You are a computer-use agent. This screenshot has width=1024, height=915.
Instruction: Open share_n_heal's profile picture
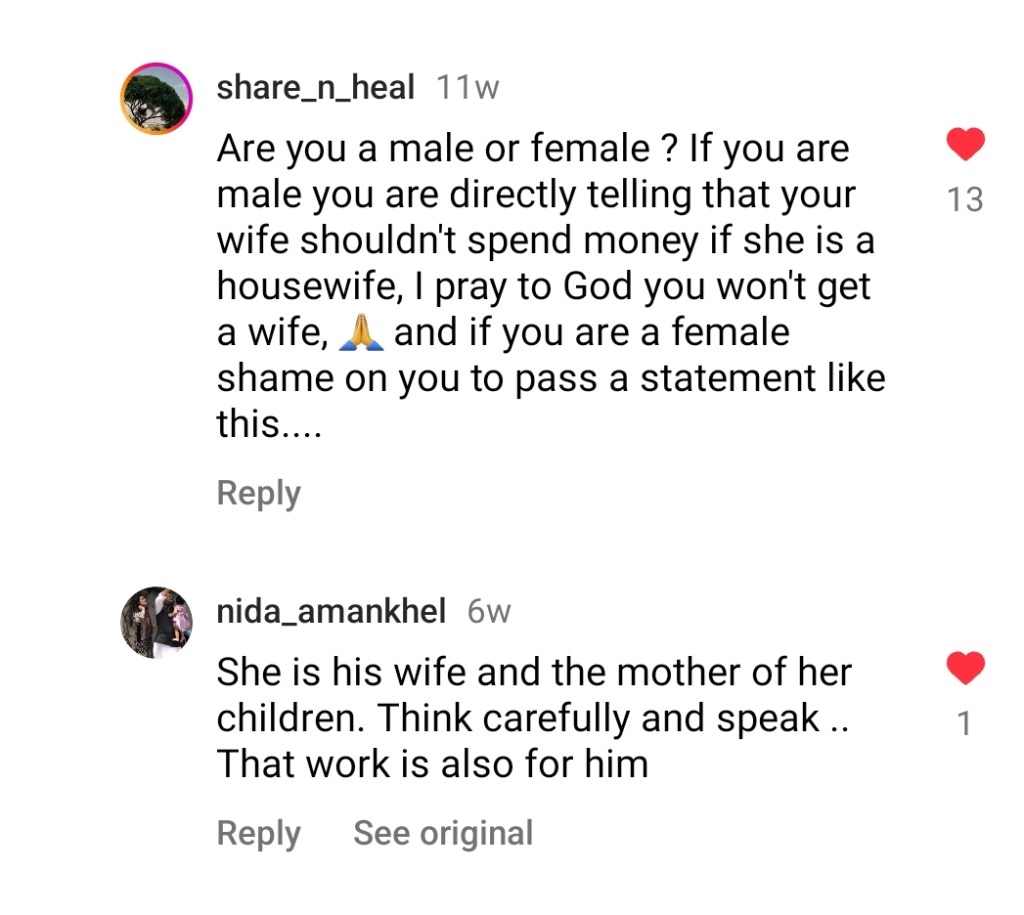pyautogui.click(x=156, y=98)
